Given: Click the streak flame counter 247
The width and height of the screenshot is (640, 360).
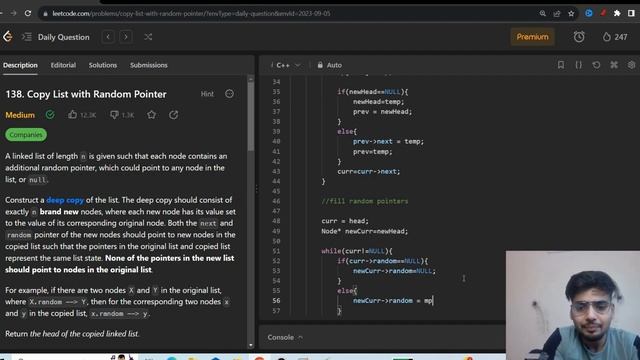Looking at the screenshot, I should coord(615,37).
